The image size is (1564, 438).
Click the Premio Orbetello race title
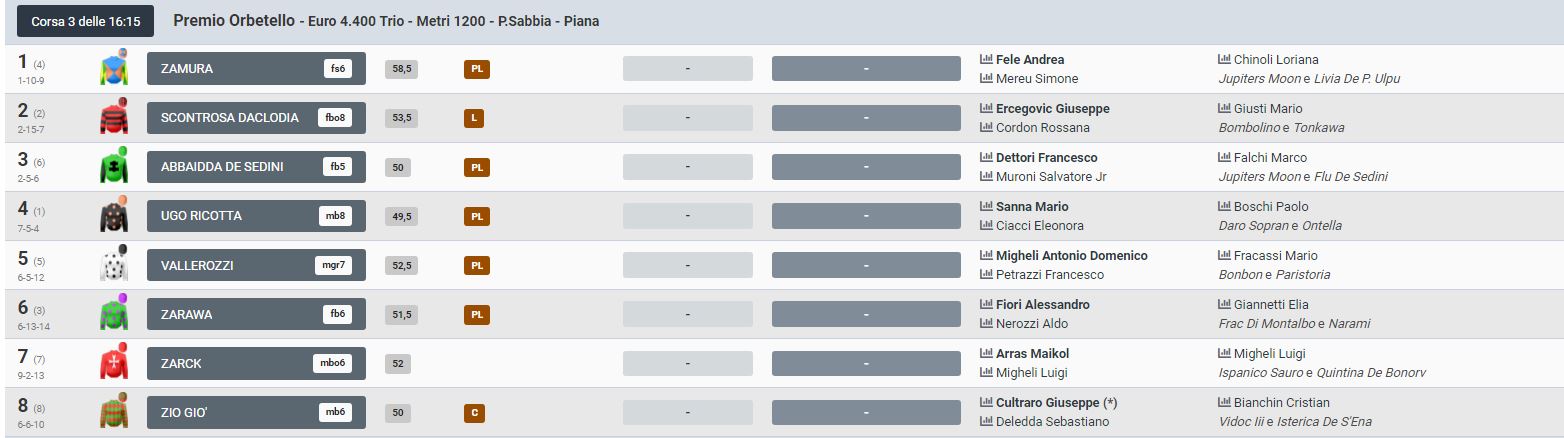(x=234, y=21)
